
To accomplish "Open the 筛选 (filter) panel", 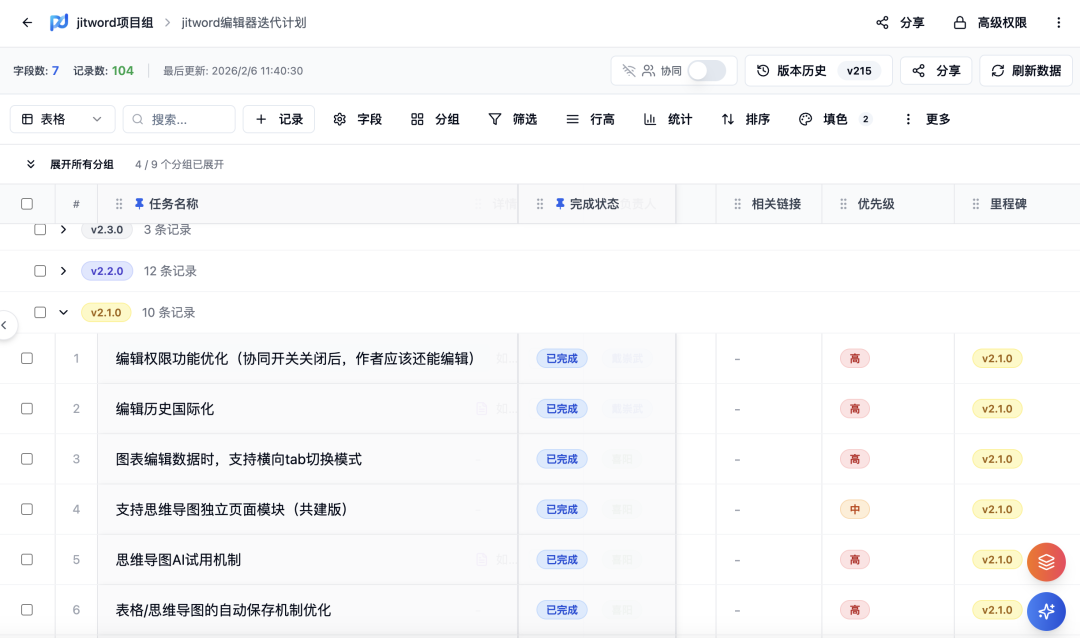I will click(512, 119).
